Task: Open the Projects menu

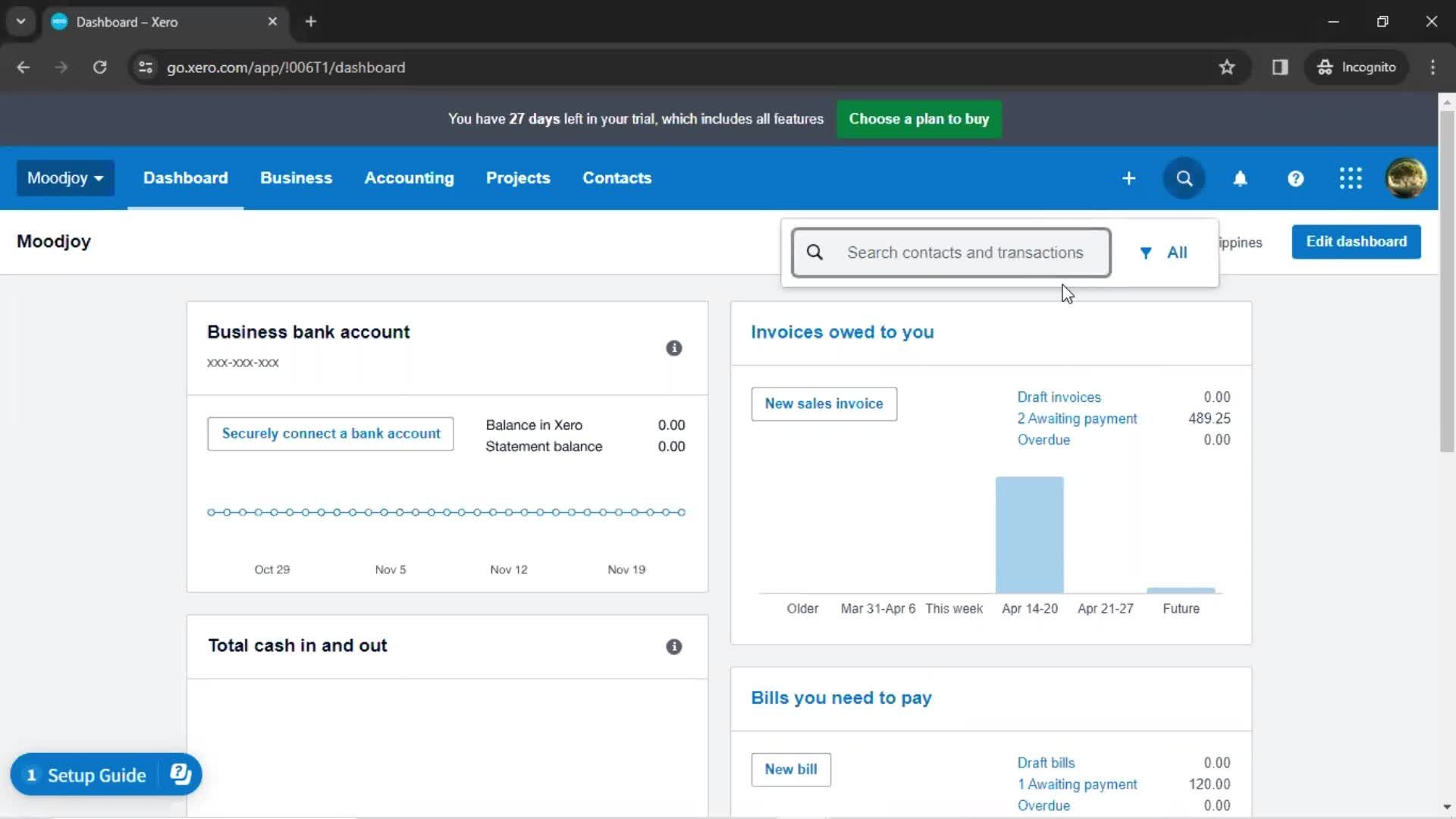Action: (x=518, y=178)
